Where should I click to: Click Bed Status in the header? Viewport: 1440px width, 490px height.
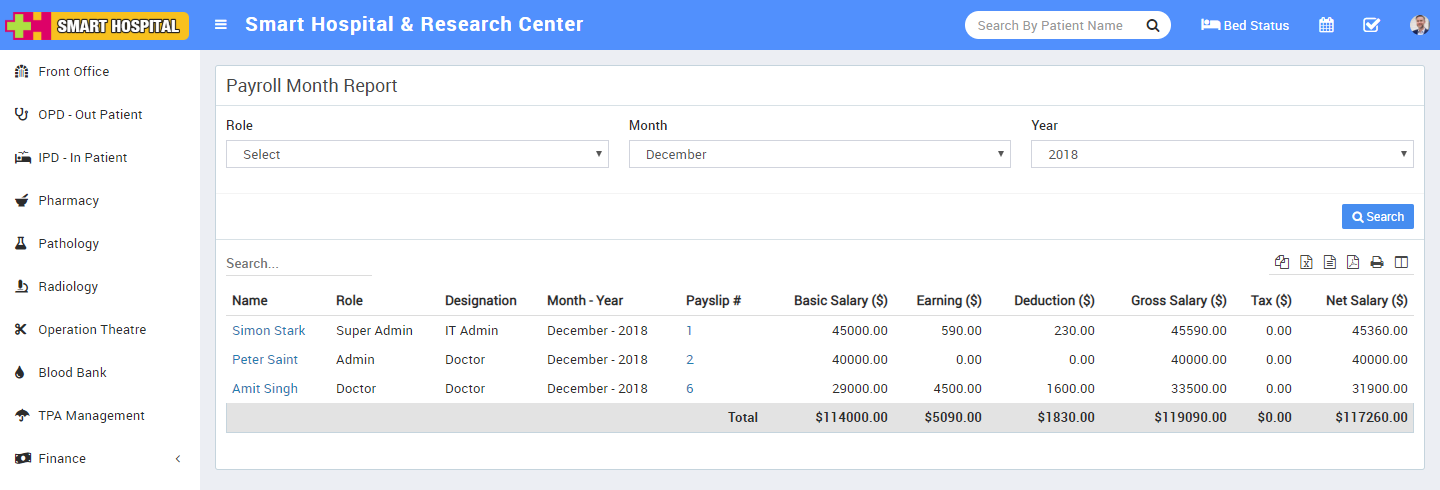1245,25
